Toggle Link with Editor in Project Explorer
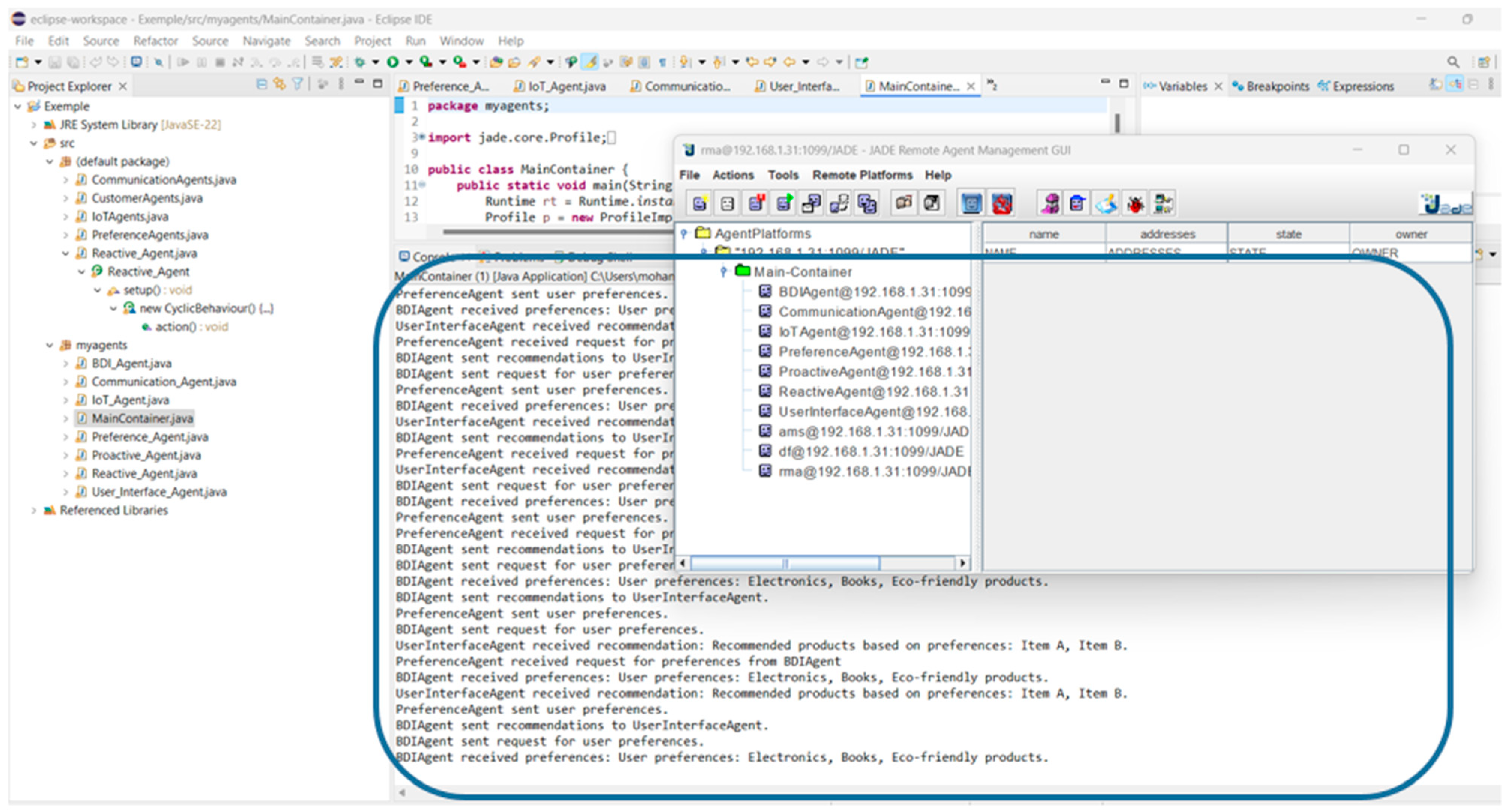Viewport: 1508px width, 812px height. [279, 85]
